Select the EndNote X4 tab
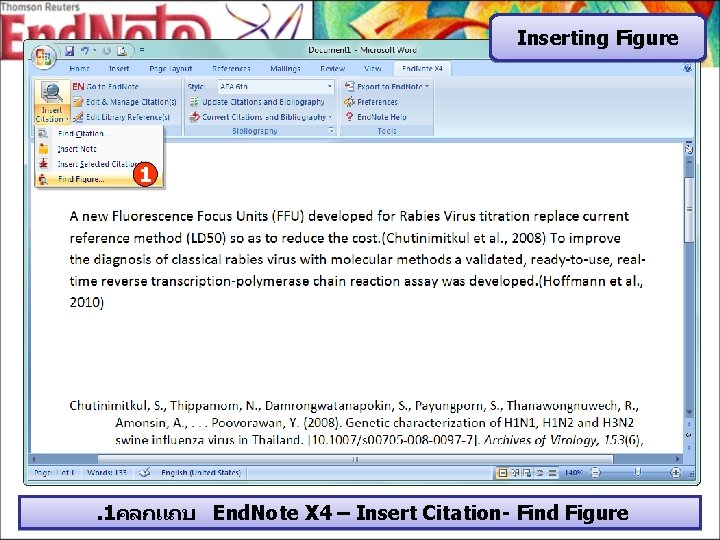This screenshot has width=720, height=540. tap(422, 68)
